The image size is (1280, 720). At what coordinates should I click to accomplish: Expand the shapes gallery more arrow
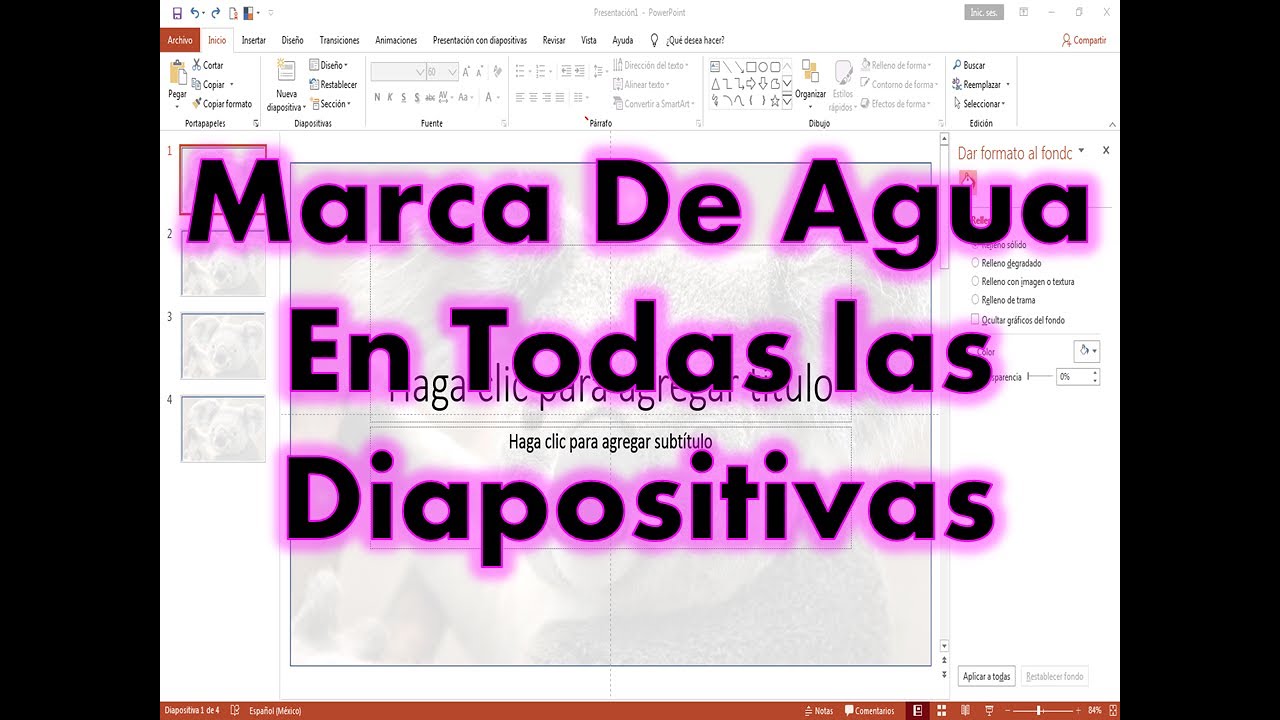(x=787, y=101)
